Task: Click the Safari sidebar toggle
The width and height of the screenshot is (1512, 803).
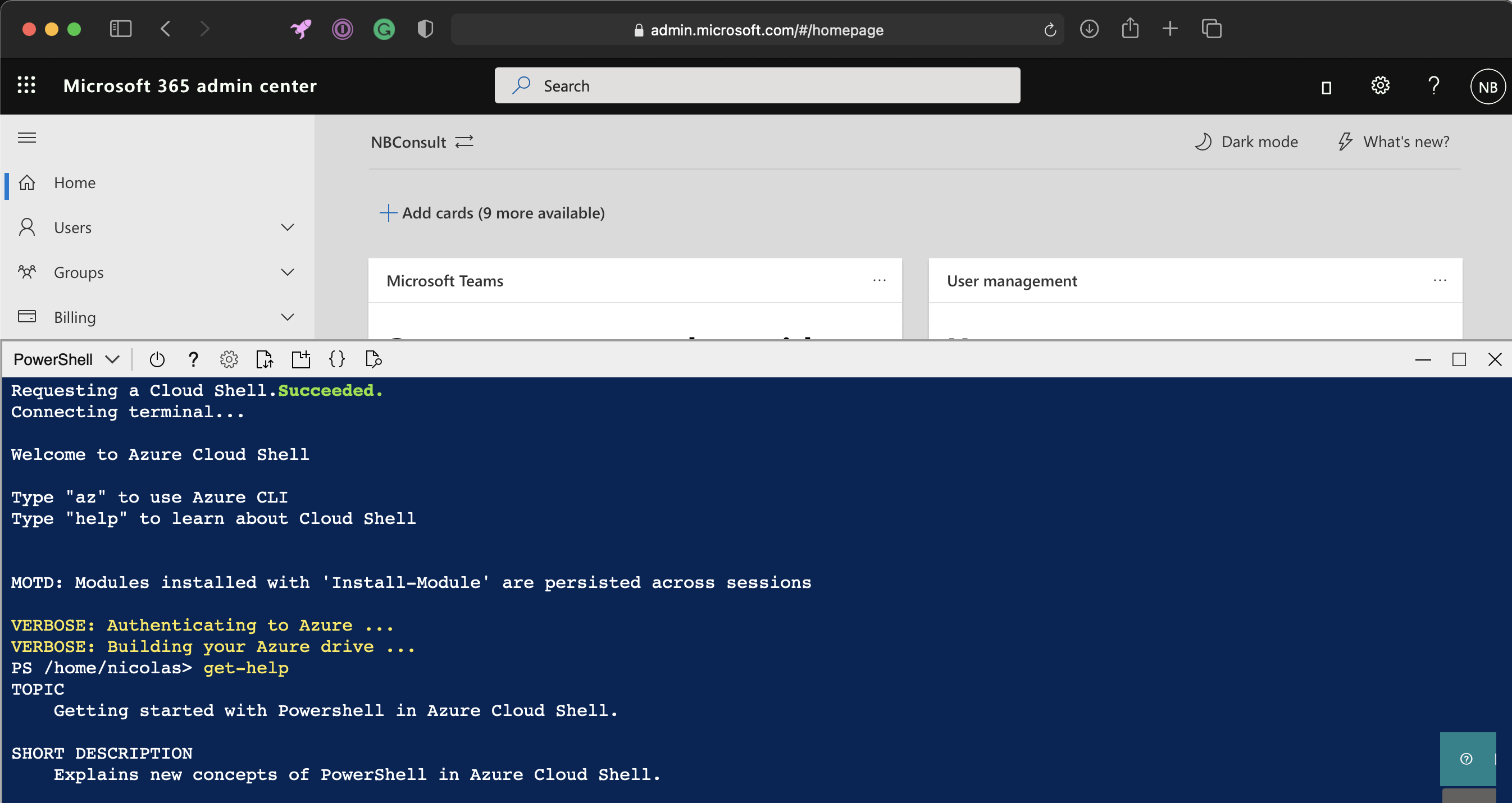Action: pyautogui.click(x=121, y=29)
